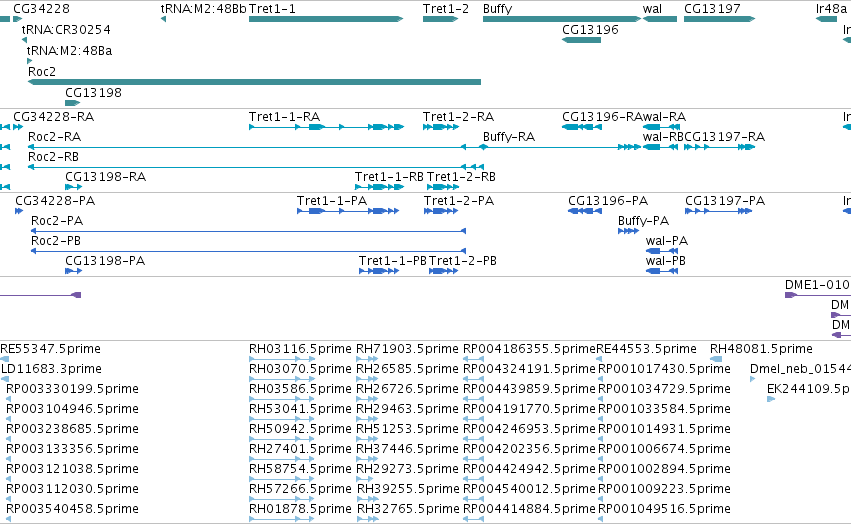Open the wal-PB protein label

coord(665,261)
